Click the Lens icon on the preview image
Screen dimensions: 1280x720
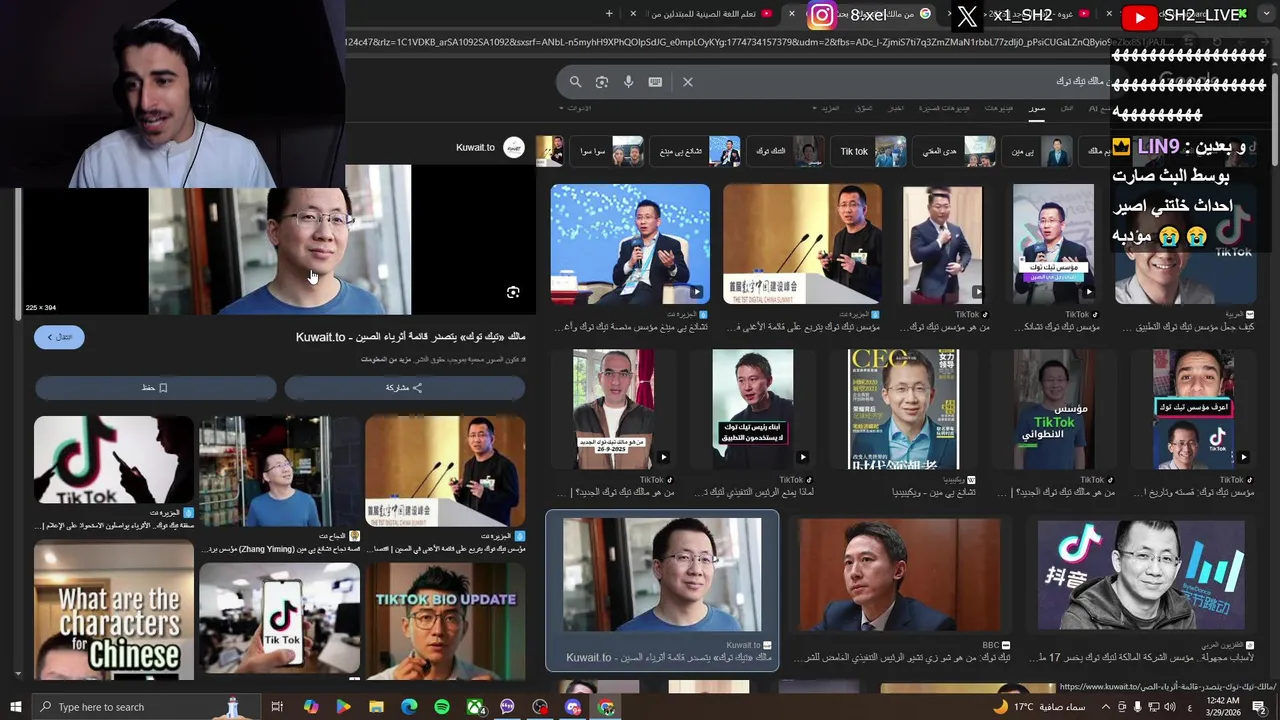pos(513,292)
